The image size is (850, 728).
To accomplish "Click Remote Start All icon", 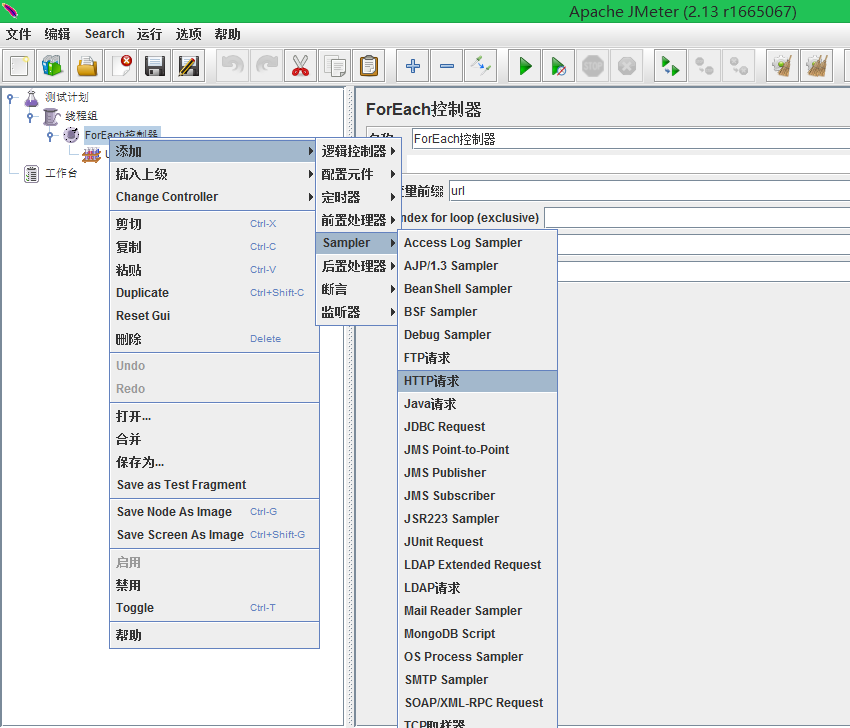I will [x=670, y=66].
